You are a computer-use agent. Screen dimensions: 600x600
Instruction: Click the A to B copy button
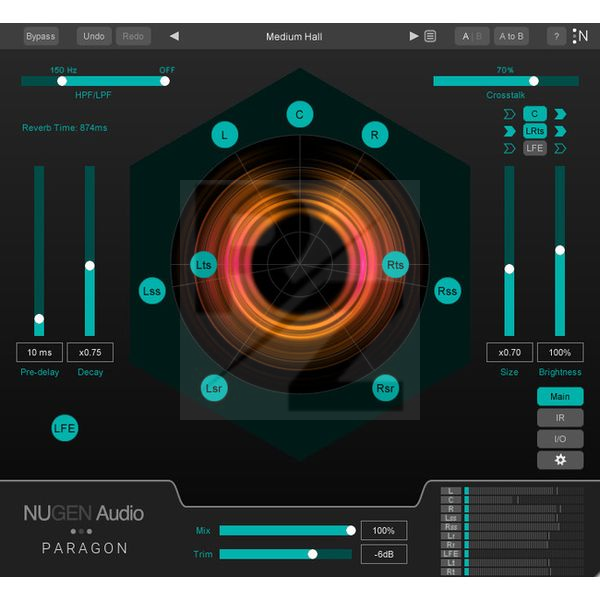pyautogui.click(x=511, y=36)
